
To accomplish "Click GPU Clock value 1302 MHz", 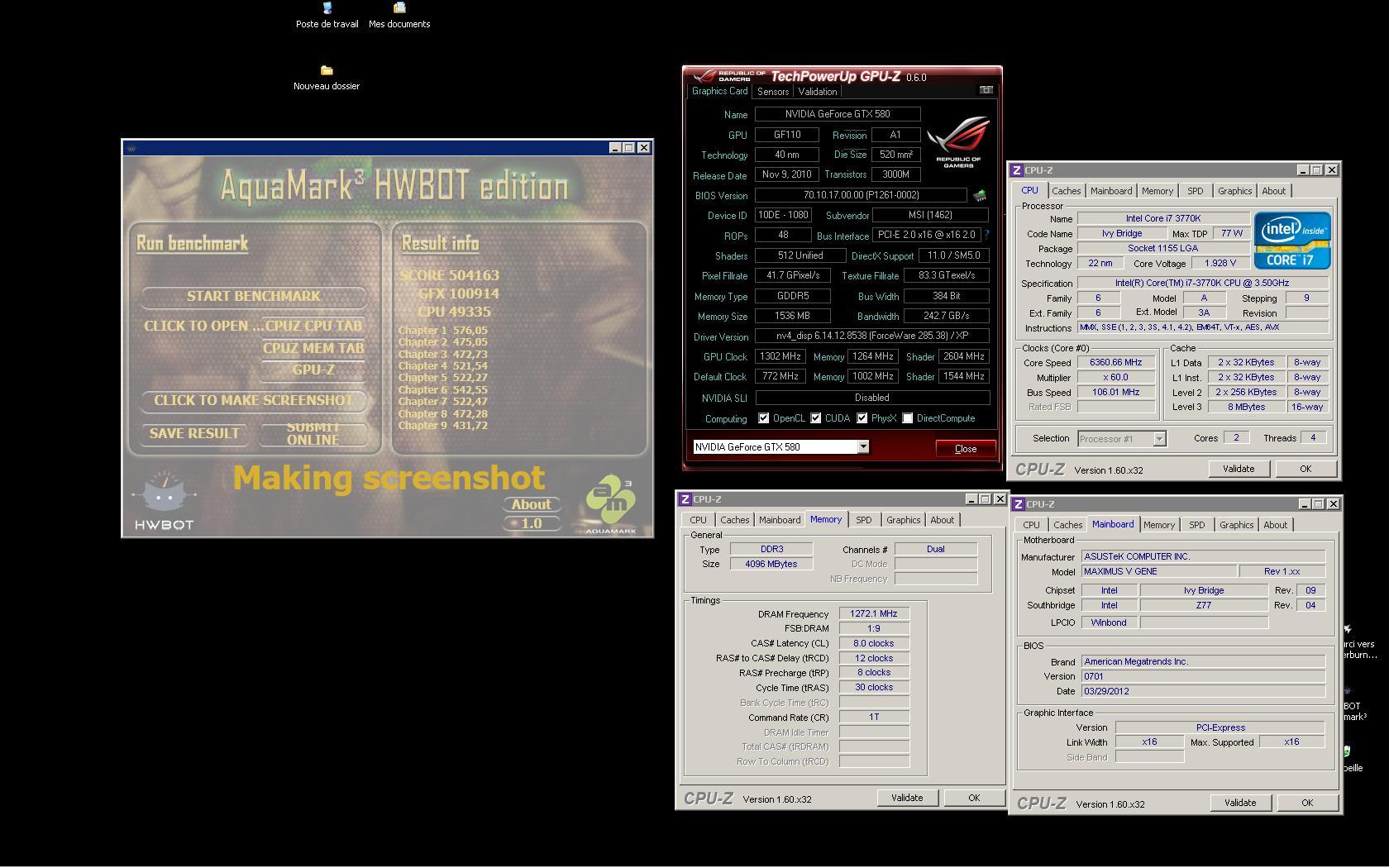I will (x=779, y=356).
